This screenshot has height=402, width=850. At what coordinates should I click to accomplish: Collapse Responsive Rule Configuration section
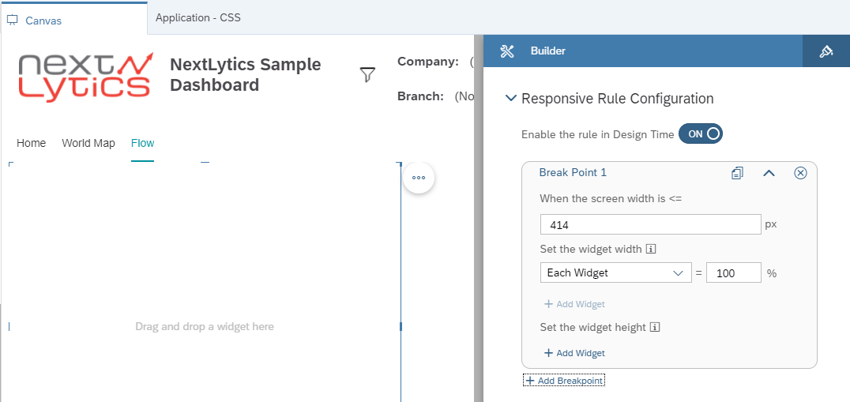pos(511,99)
